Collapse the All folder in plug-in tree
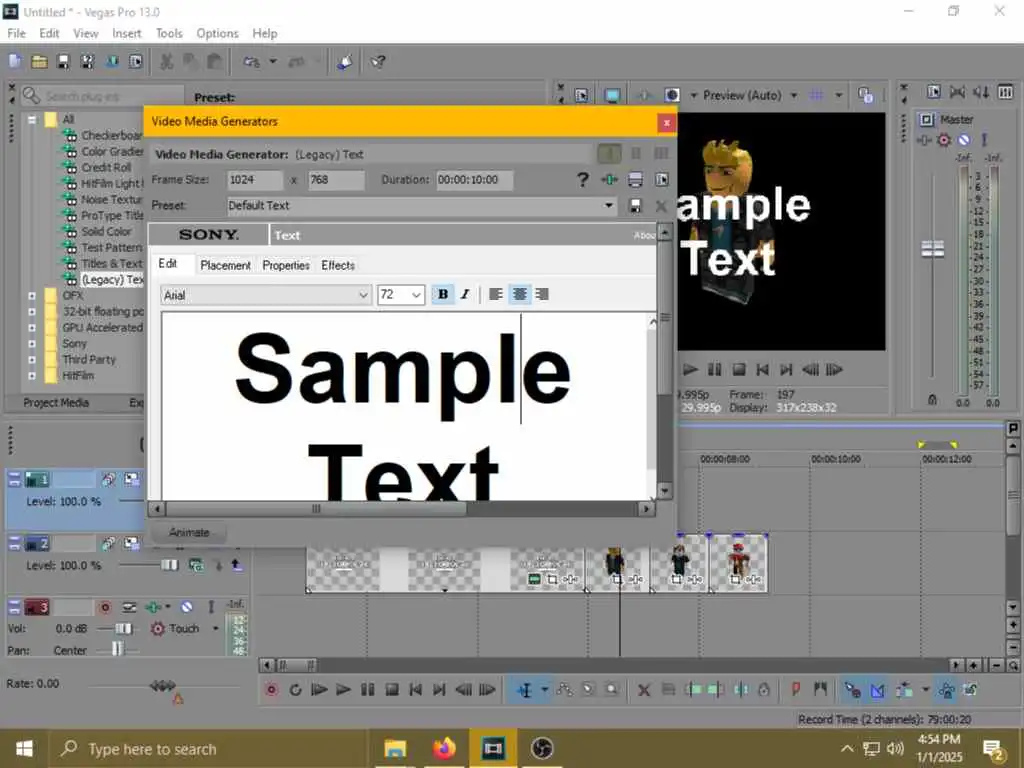Viewport: 1024px width, 768px height. click(32, 120)
